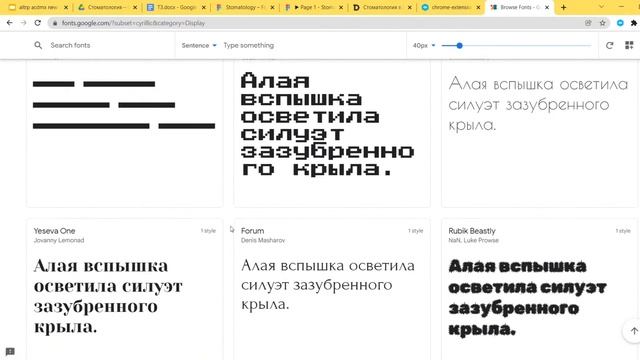Click the lock icon in address bar

[x=55, y=23]
